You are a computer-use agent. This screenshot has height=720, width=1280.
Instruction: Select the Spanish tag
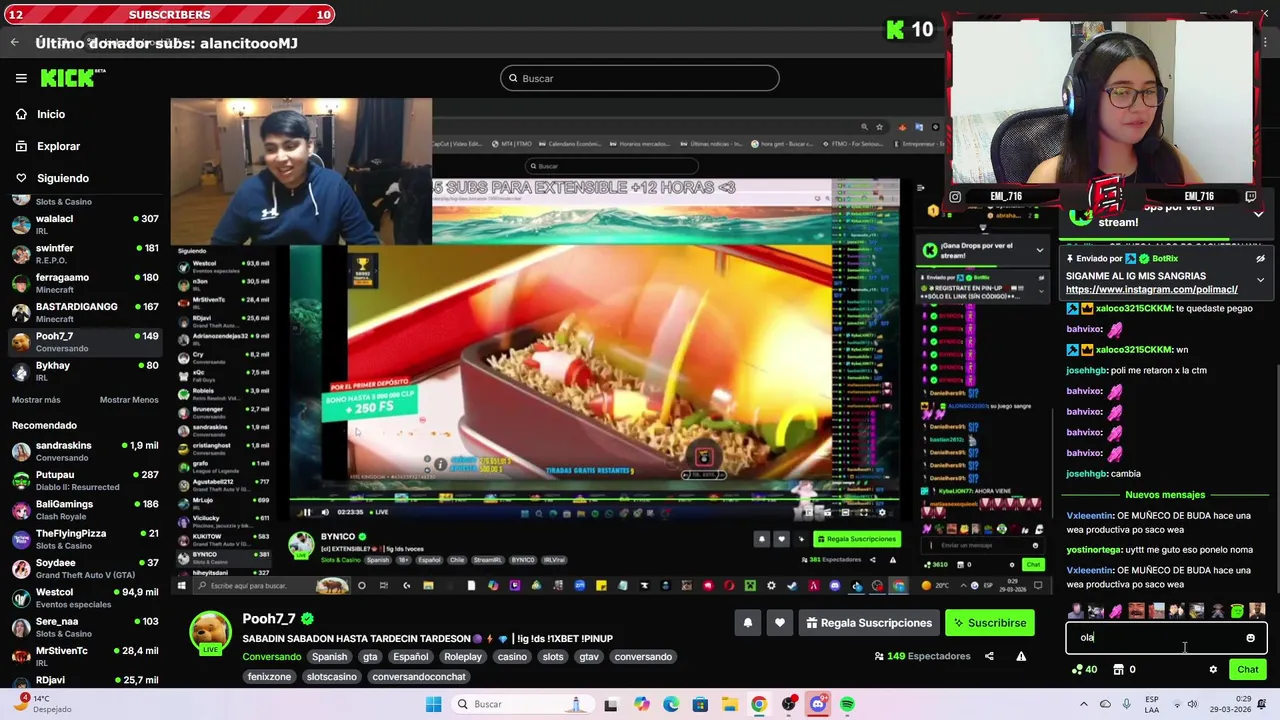coord(329,657)
